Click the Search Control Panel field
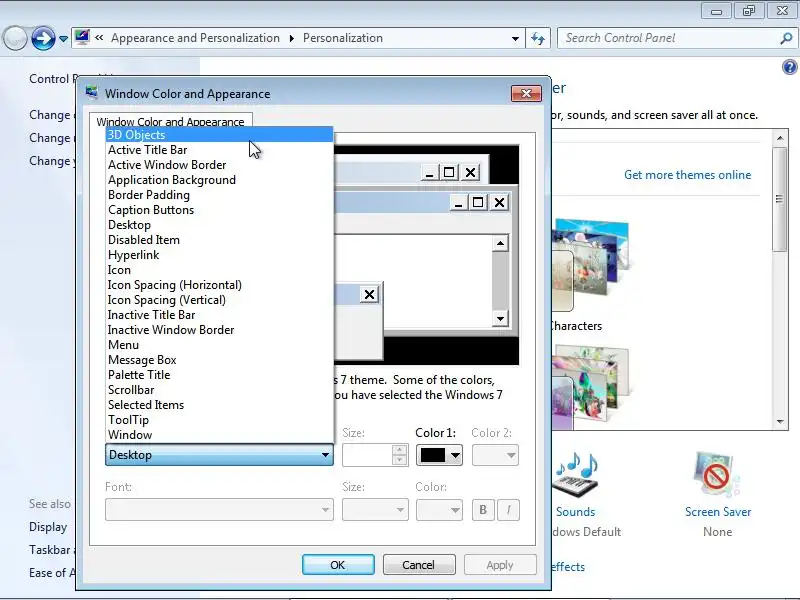Screen dimensions: 800x600 (x=668, y=38)
